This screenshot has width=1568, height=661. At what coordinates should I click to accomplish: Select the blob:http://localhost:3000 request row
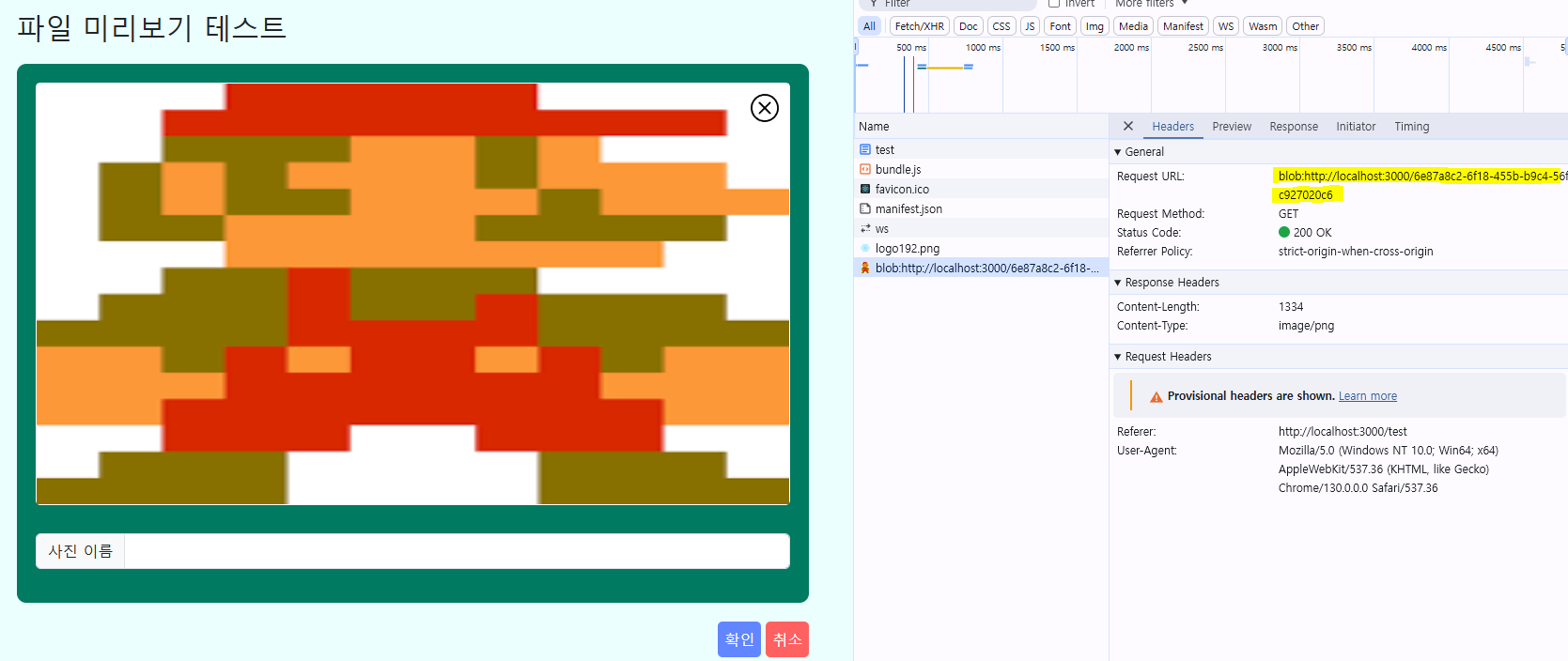pyautogui.click(x=981, y=268)
